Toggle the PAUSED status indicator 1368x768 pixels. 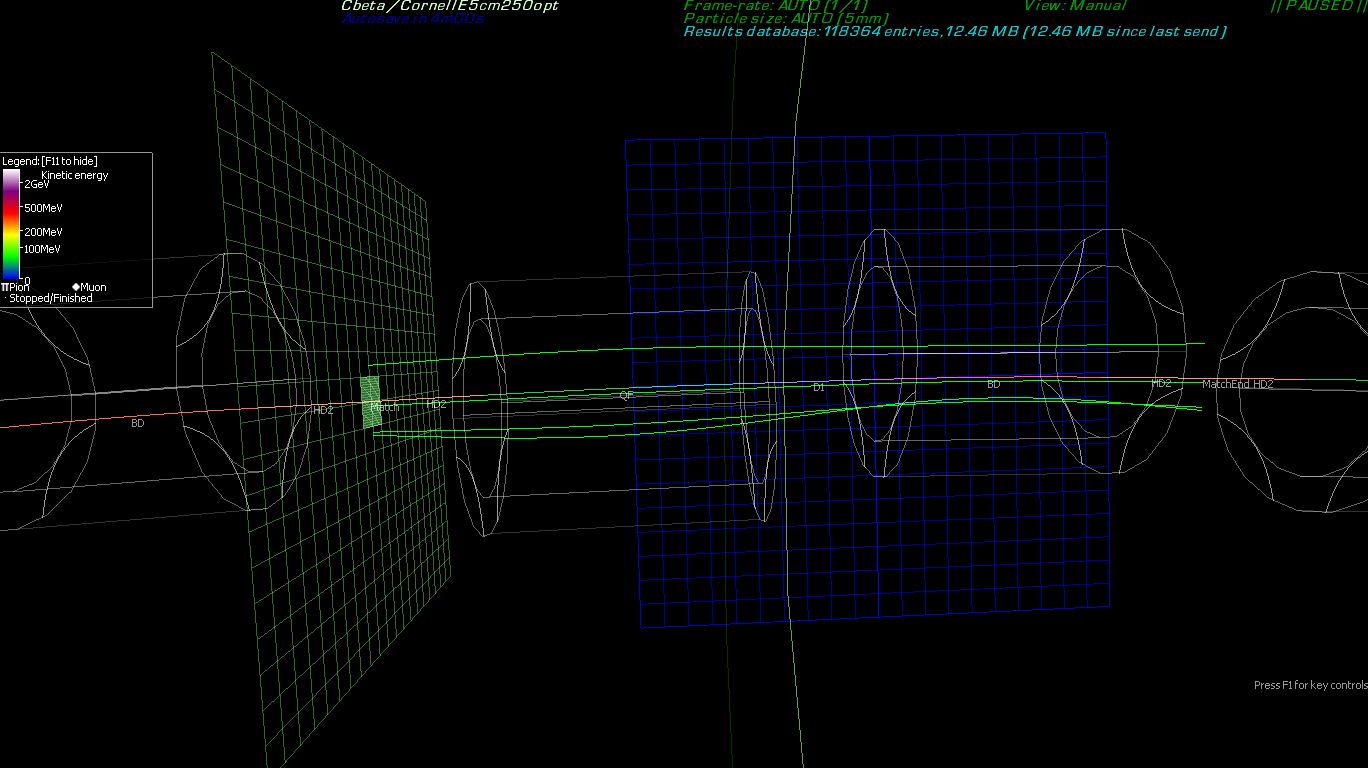click(1318, 6)
